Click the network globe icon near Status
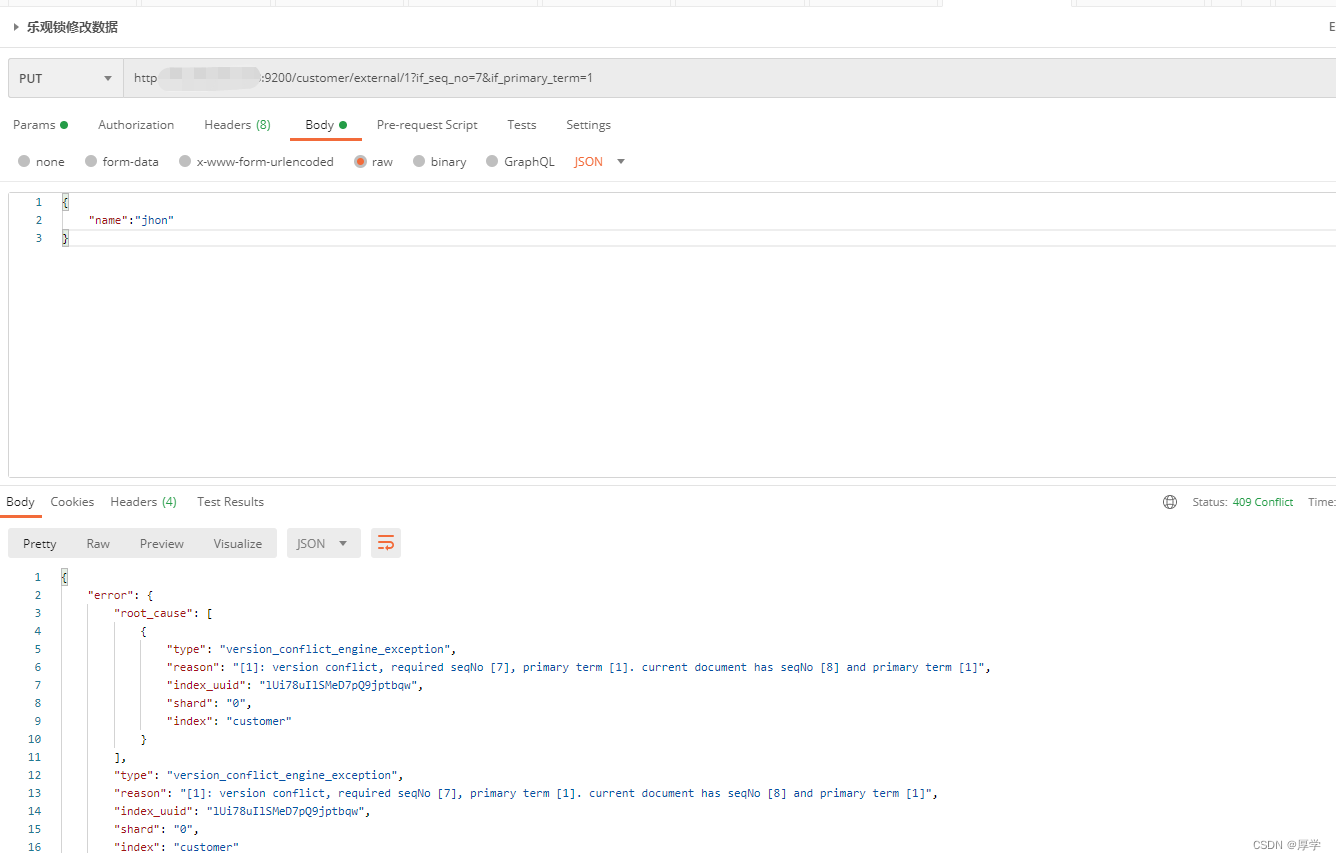1336x860 pixels. [x=1170, y=502]
